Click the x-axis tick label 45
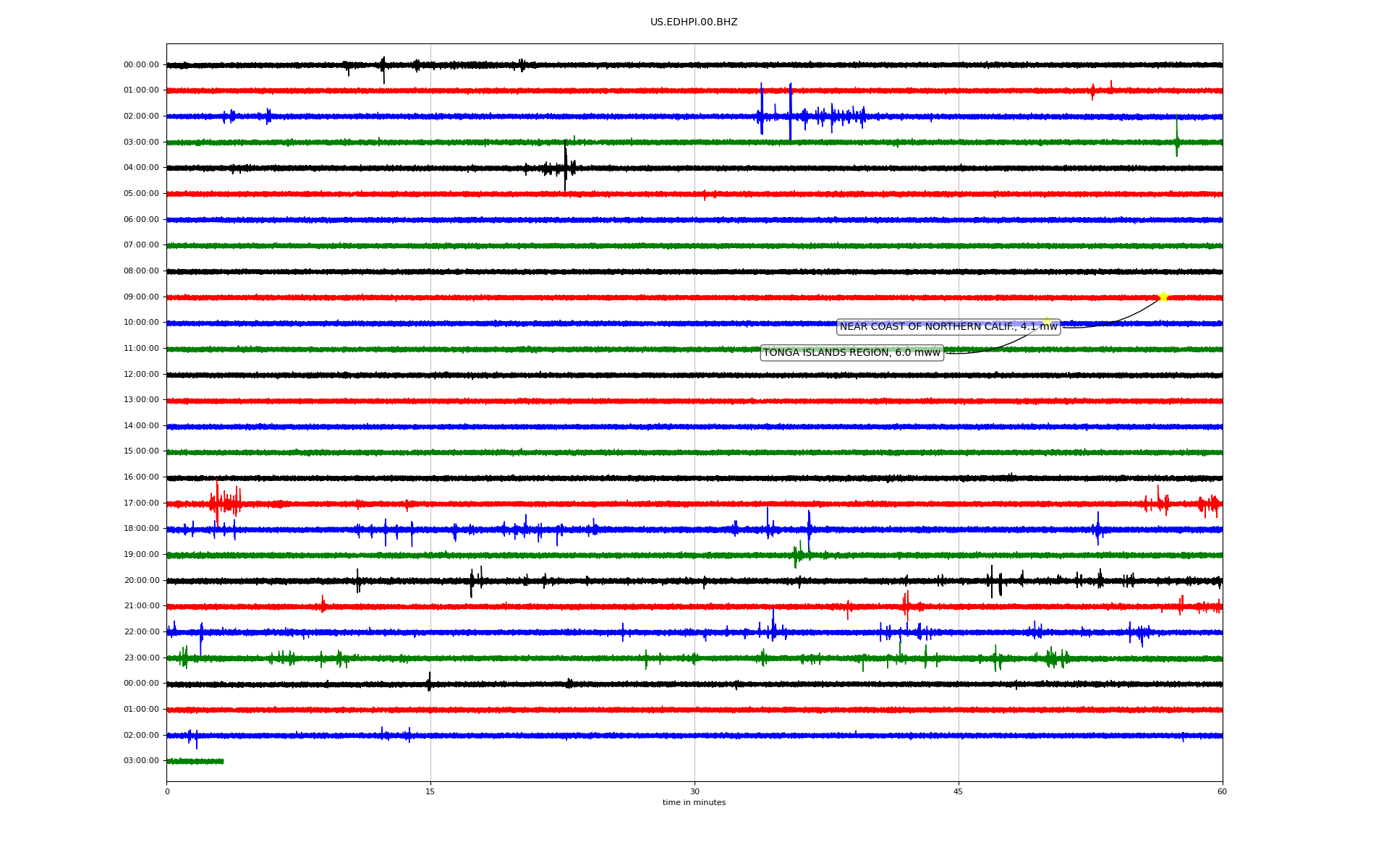Viewport: 1389px width, 868px height. [x=959, y=792]
